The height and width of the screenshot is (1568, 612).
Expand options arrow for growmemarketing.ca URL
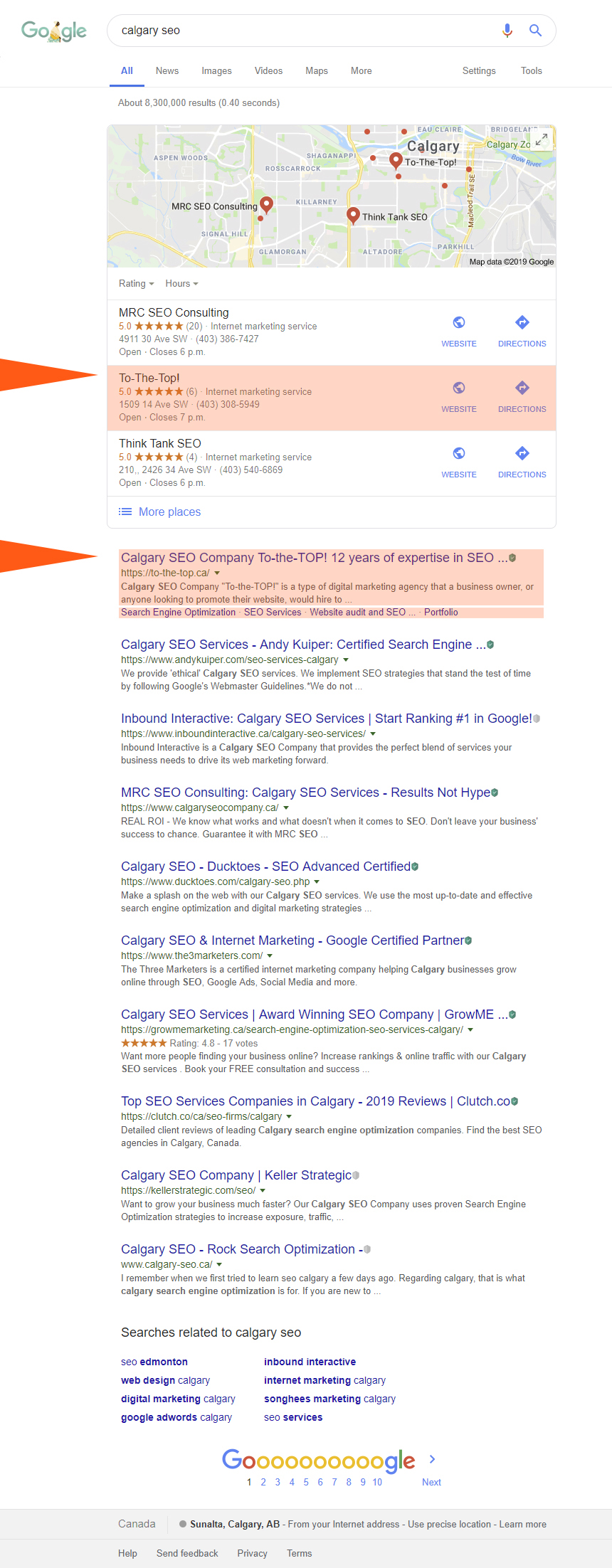point(470,1029)
